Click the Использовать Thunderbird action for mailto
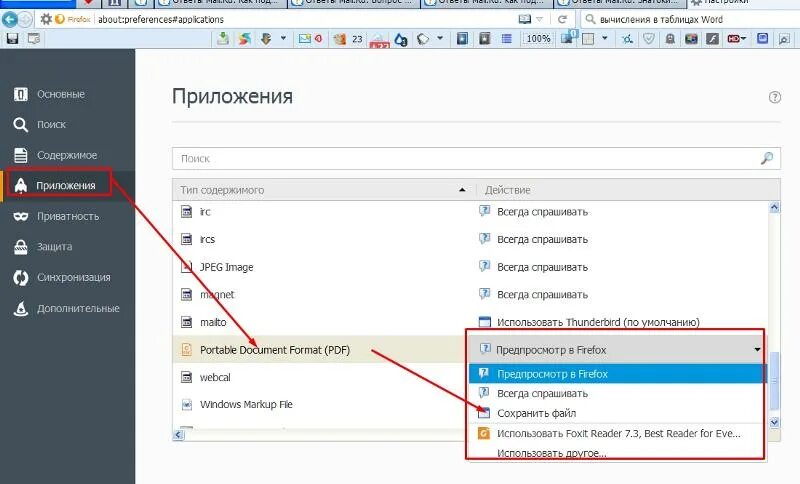Image resolution: width=800 pixels, height=484 pixels. (x=589, y=322)
